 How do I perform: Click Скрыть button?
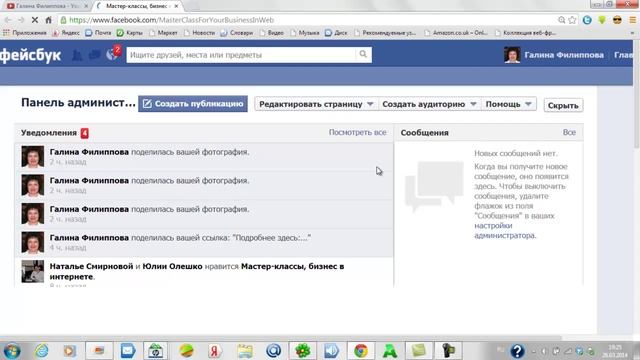click(x=563, y=105)
